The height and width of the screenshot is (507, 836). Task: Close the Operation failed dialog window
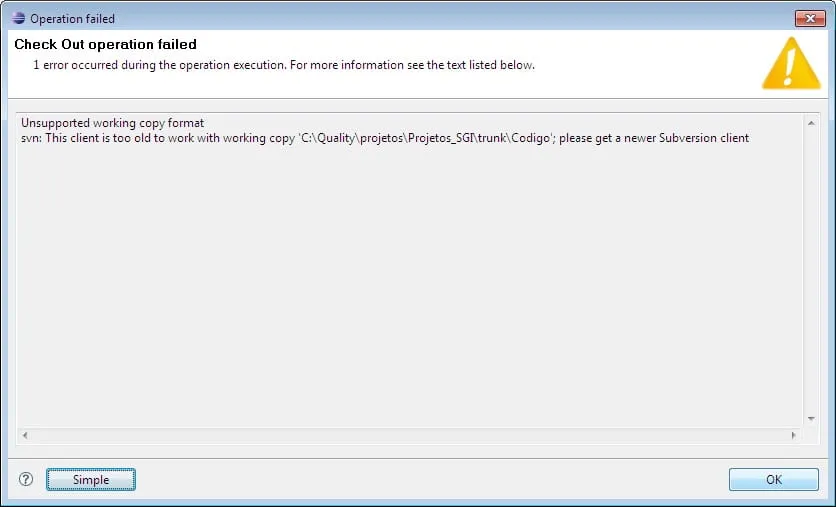(x=808, y=18)
